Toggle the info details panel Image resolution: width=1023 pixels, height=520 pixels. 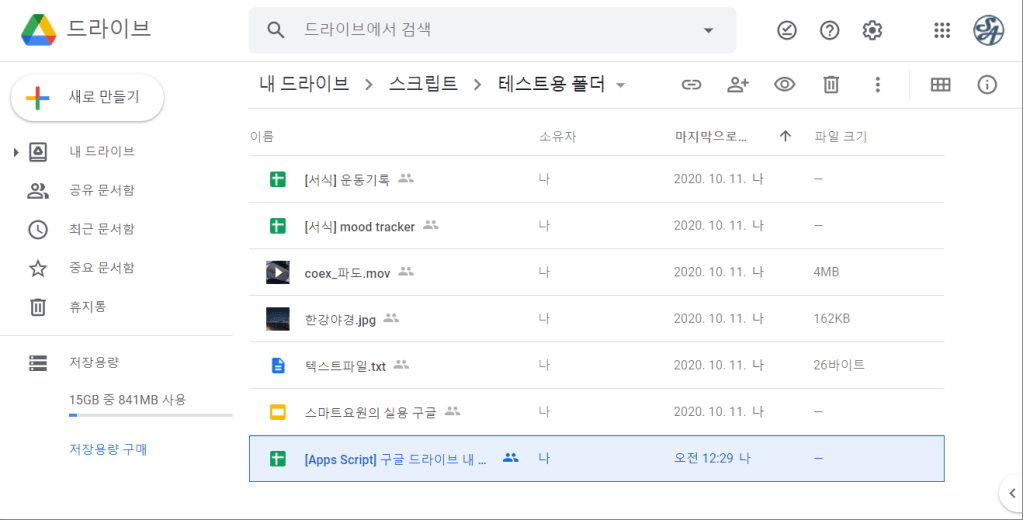pos(987,85)
